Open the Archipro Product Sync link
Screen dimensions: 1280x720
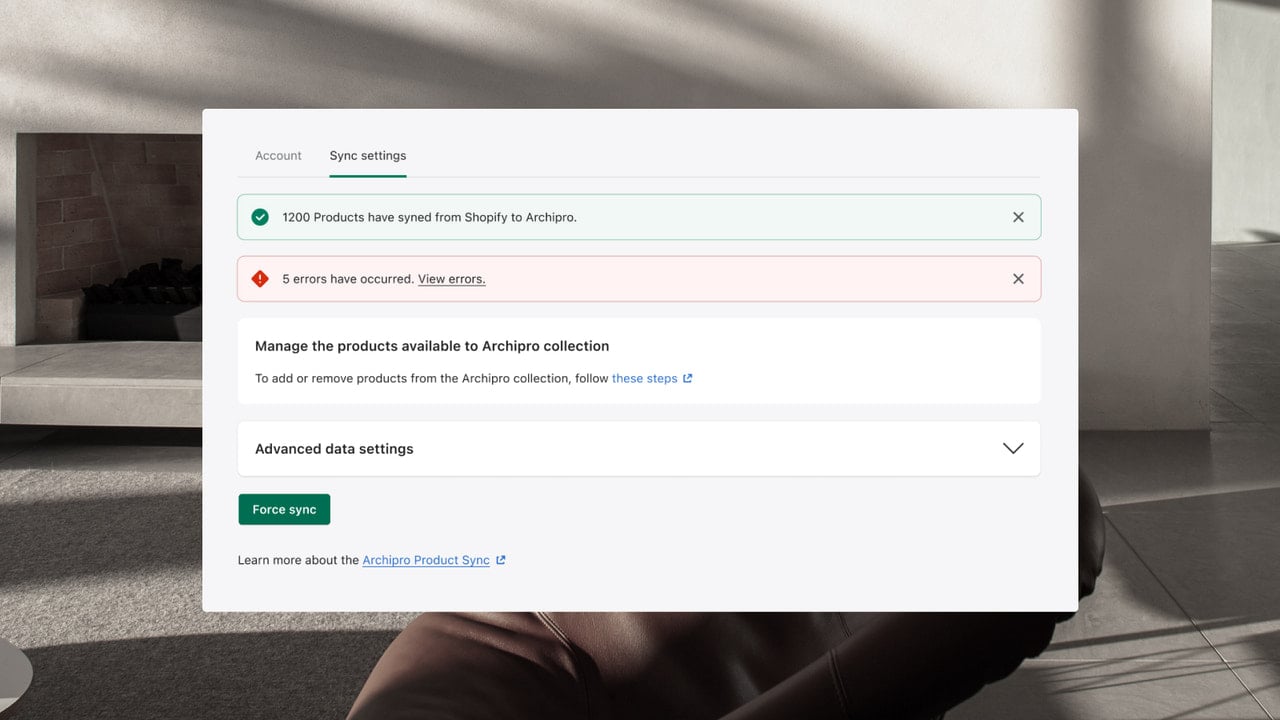point(426,560)
